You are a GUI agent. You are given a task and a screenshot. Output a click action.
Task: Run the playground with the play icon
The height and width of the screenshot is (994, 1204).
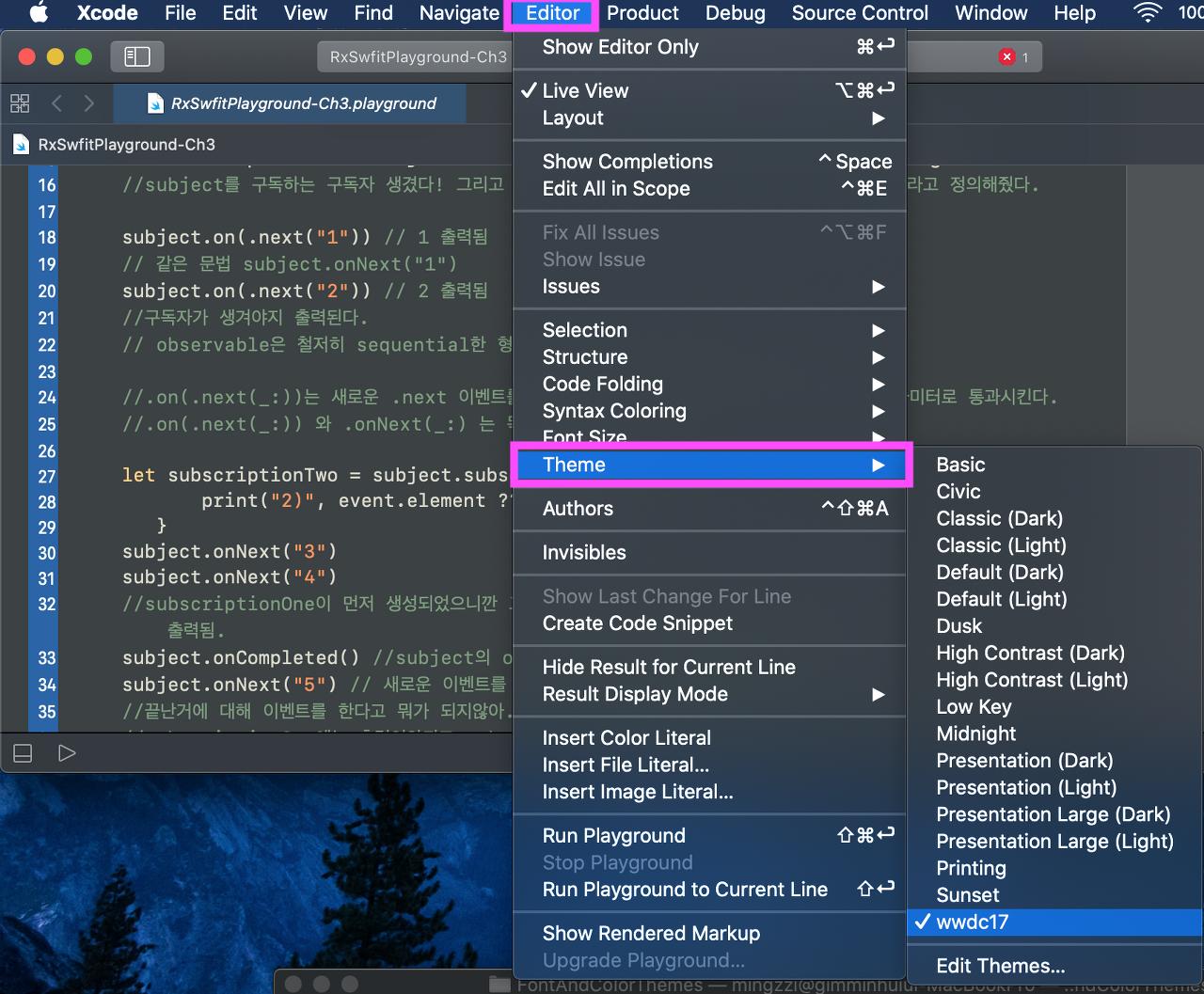click(x=67, y=753)
